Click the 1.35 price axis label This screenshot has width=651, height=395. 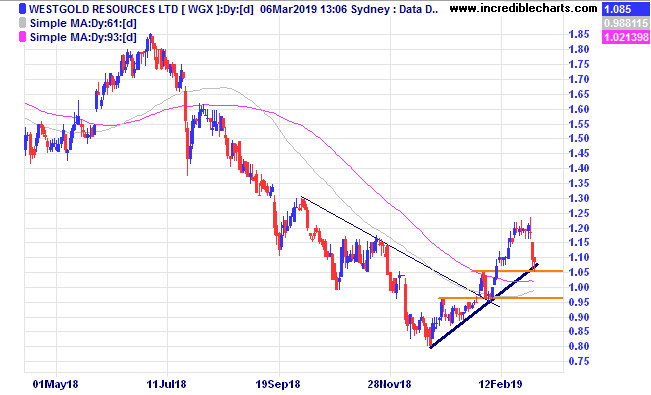coord(579,183)
